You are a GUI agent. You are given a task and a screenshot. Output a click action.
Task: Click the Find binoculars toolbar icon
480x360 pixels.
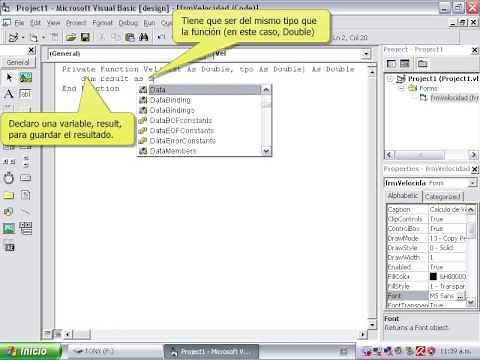(144, 37)
